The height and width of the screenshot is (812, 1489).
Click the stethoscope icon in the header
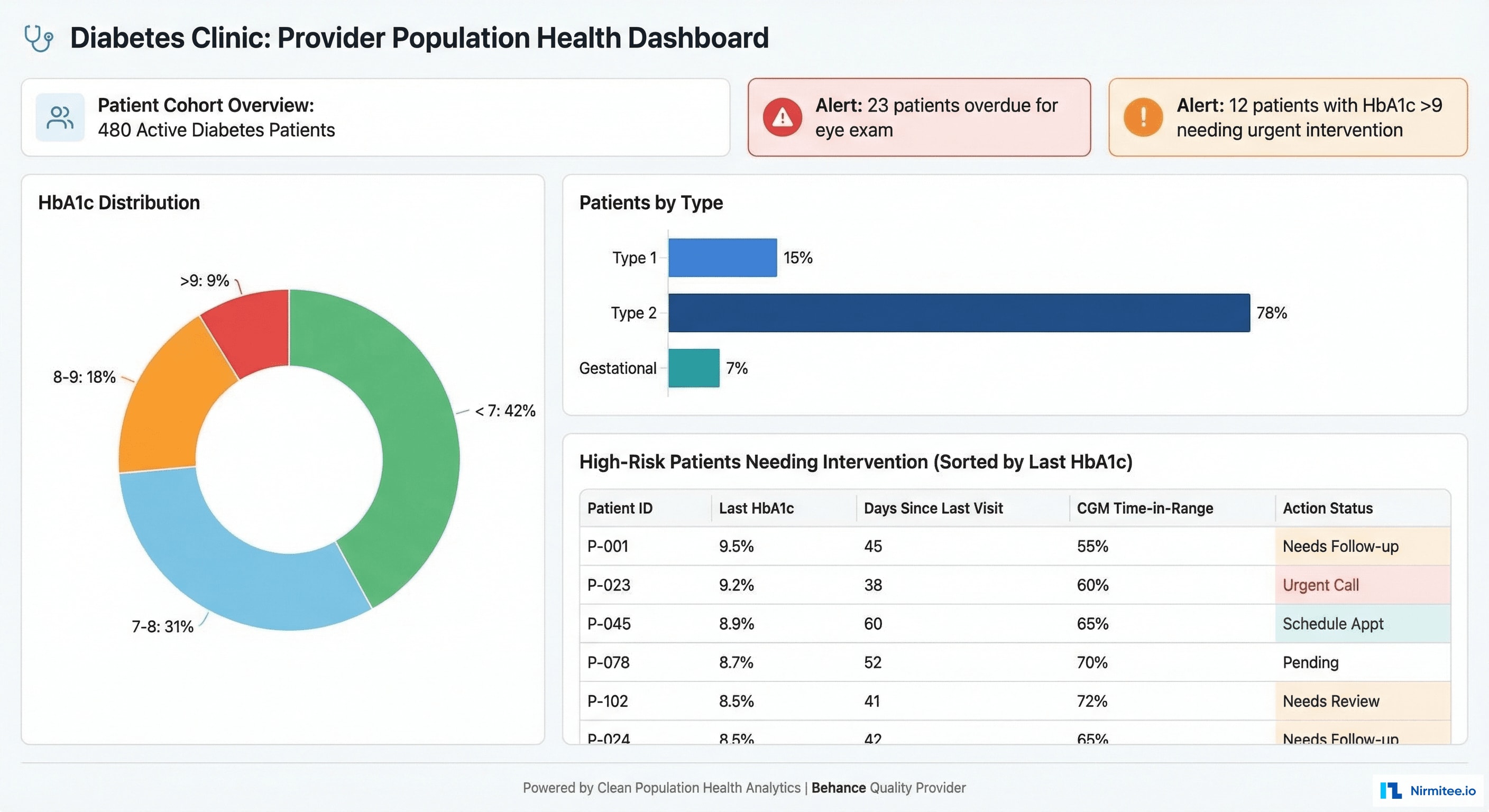pos(39,38)
